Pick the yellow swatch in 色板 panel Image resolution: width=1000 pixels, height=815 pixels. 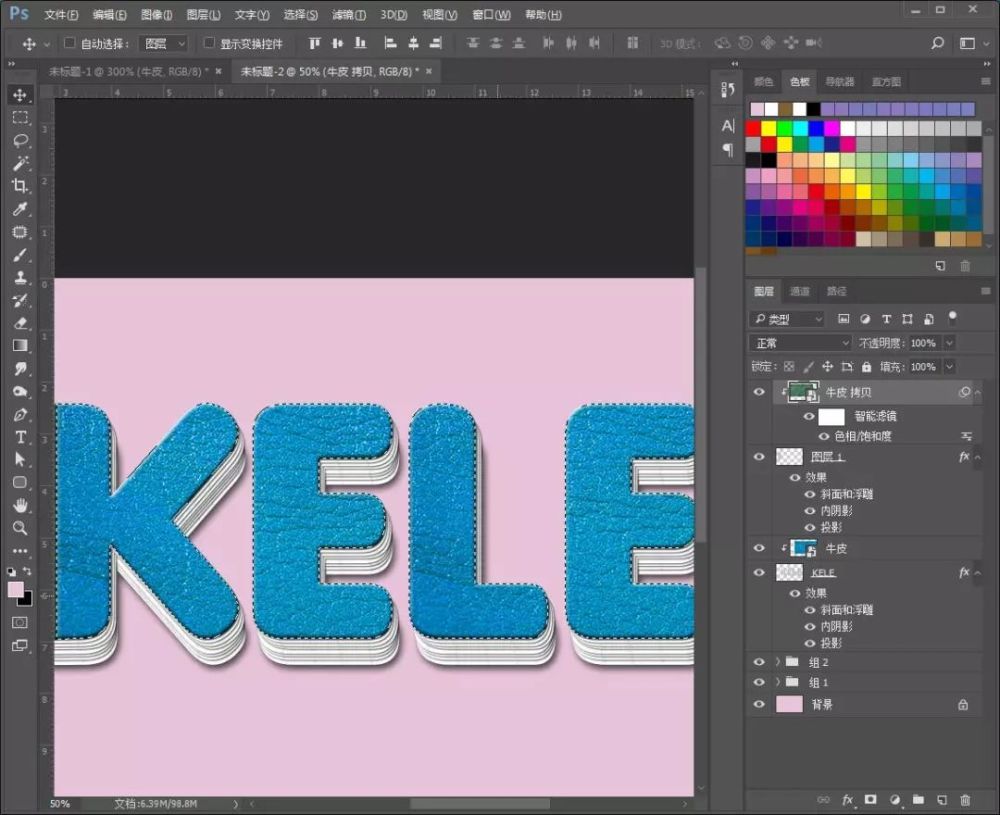coord(768,129)
